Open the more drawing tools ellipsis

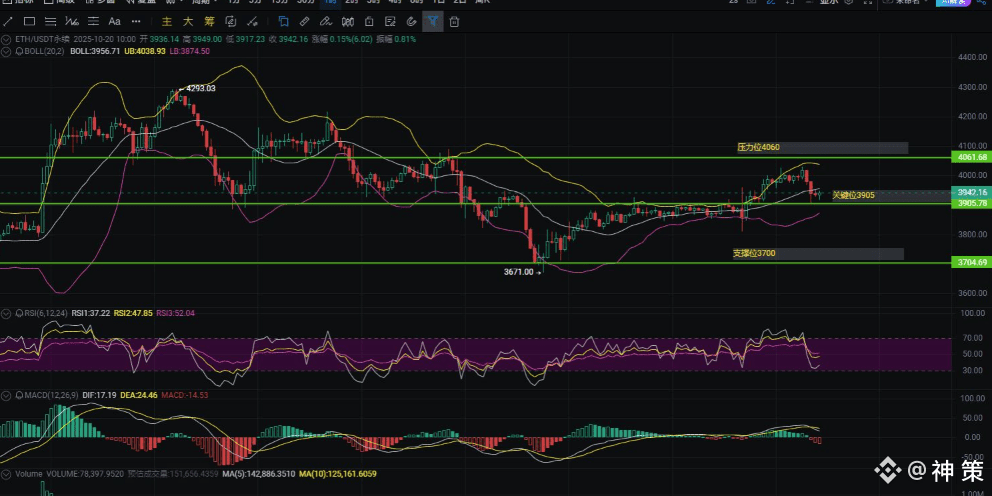coord(136,21)
